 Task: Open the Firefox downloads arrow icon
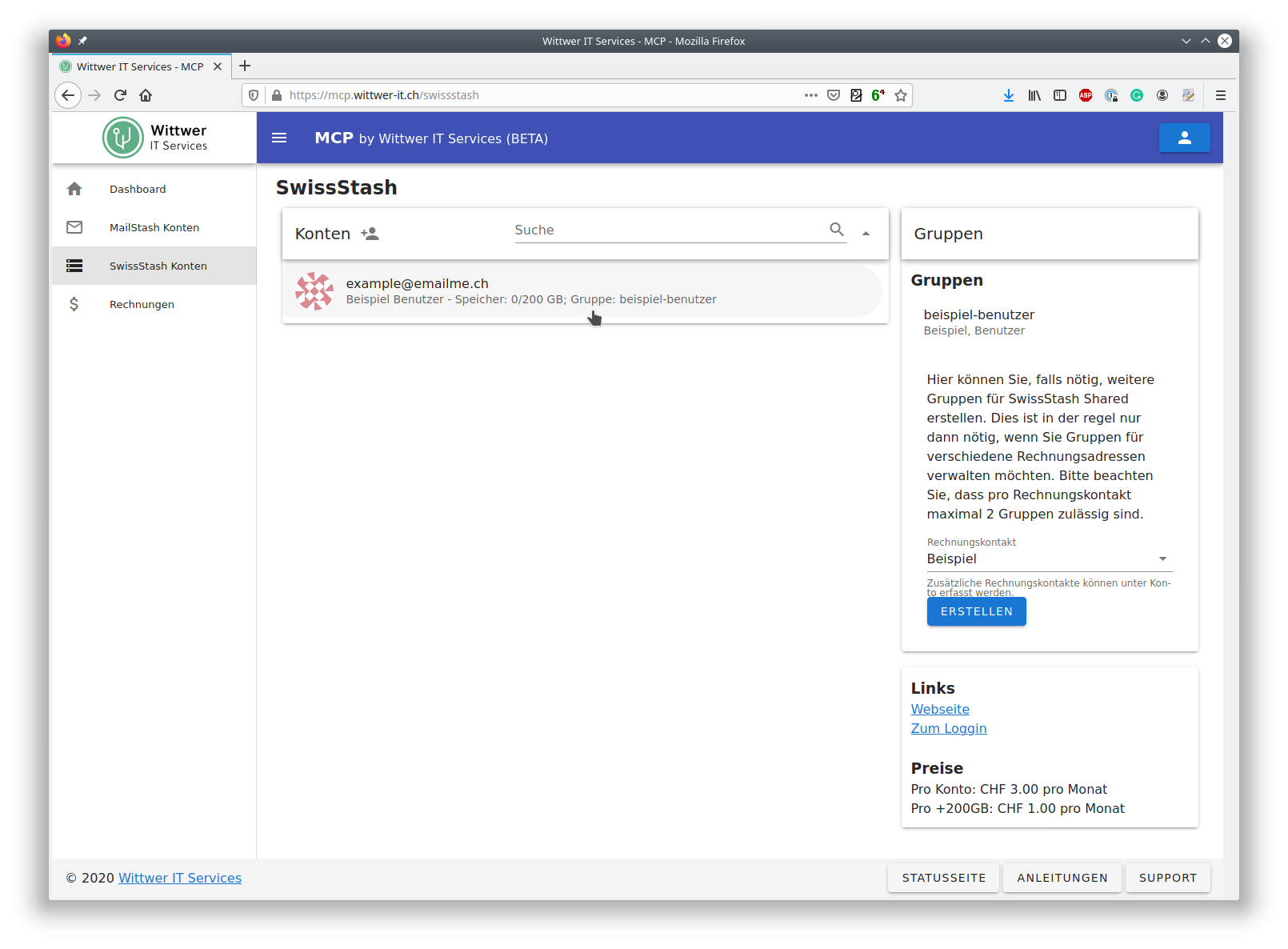pos(1009,95)
